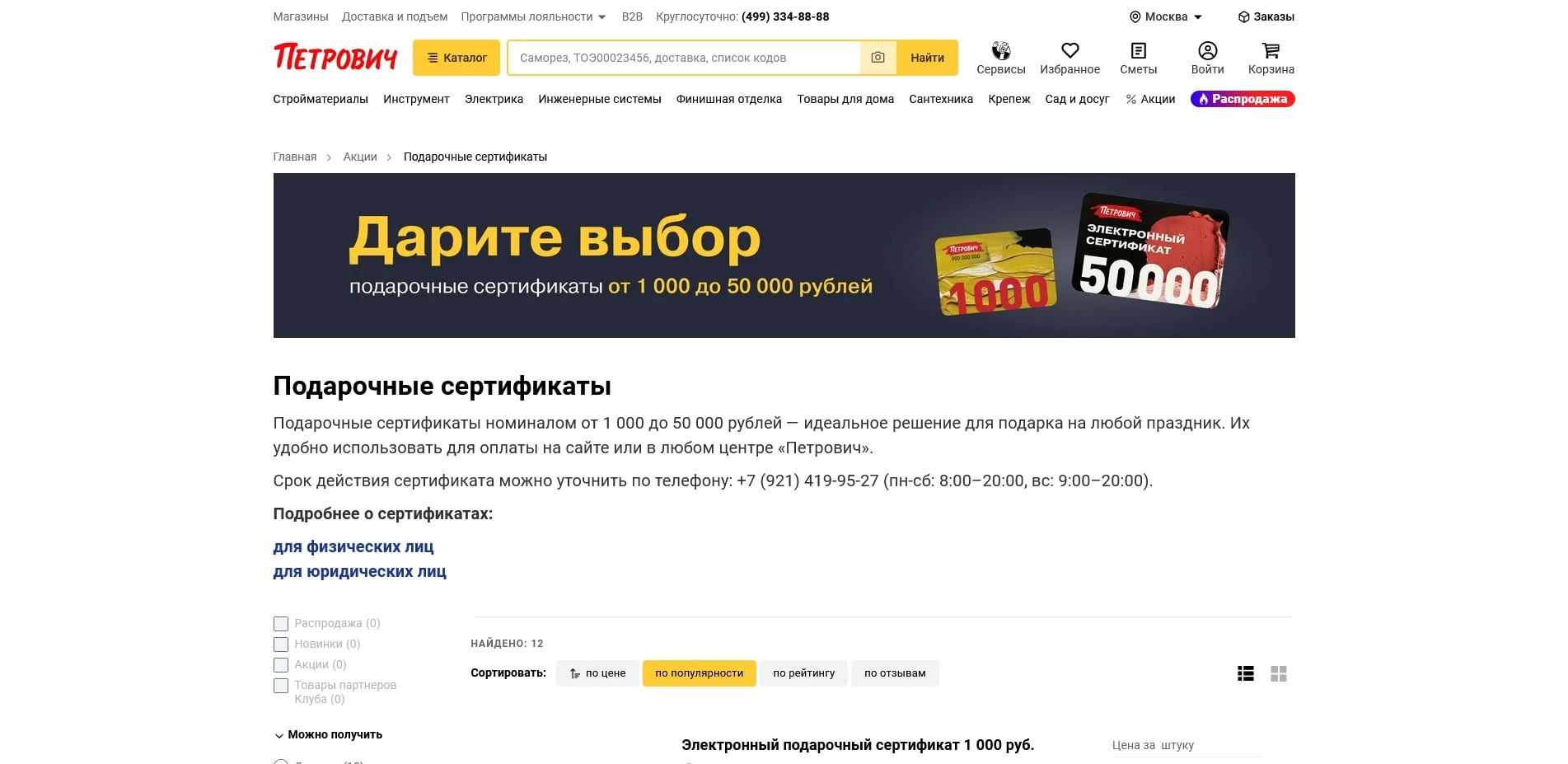Open the Стройматериалы category
This screenshot has width=1568, height=764.
point(321,99)
